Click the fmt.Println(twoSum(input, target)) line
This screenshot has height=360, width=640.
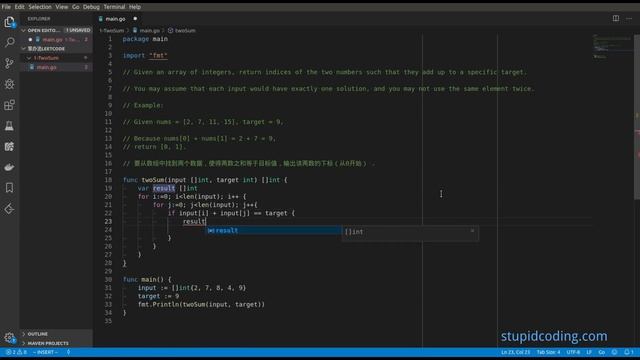(x=201, y=304)
